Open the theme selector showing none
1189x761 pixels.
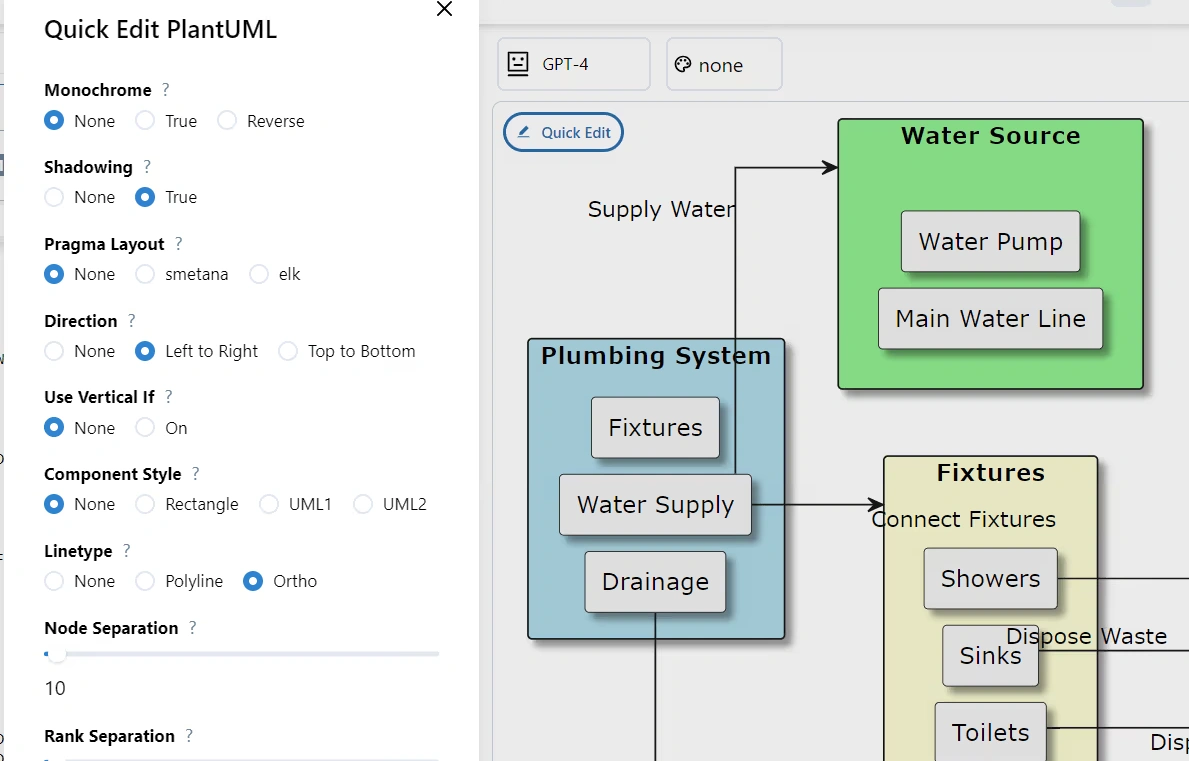click(723, 63)
